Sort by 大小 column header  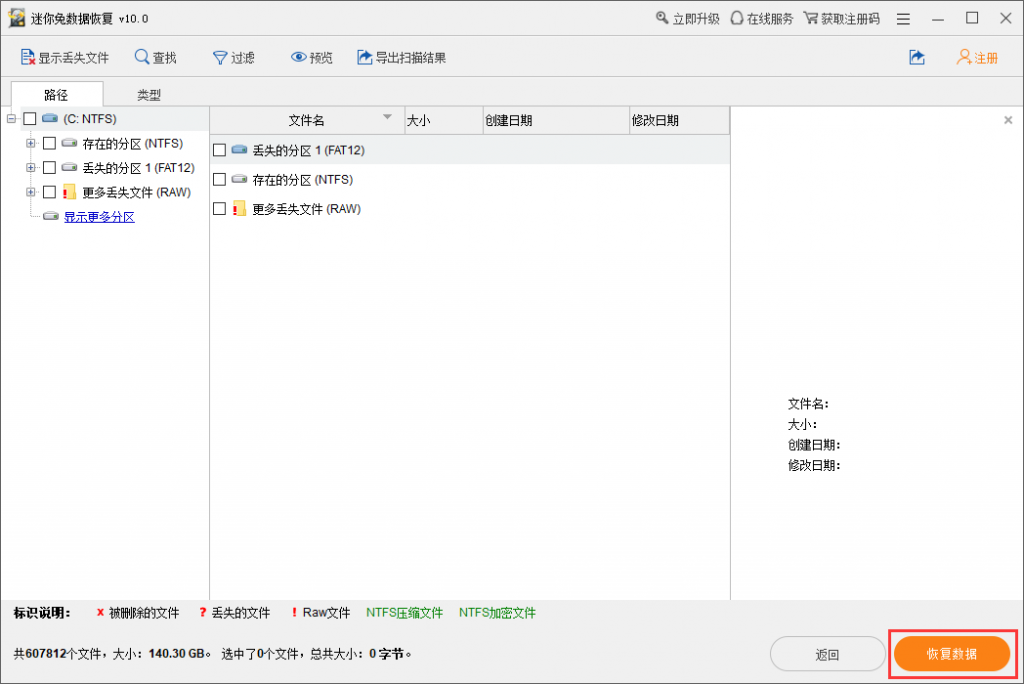[444, 120]
